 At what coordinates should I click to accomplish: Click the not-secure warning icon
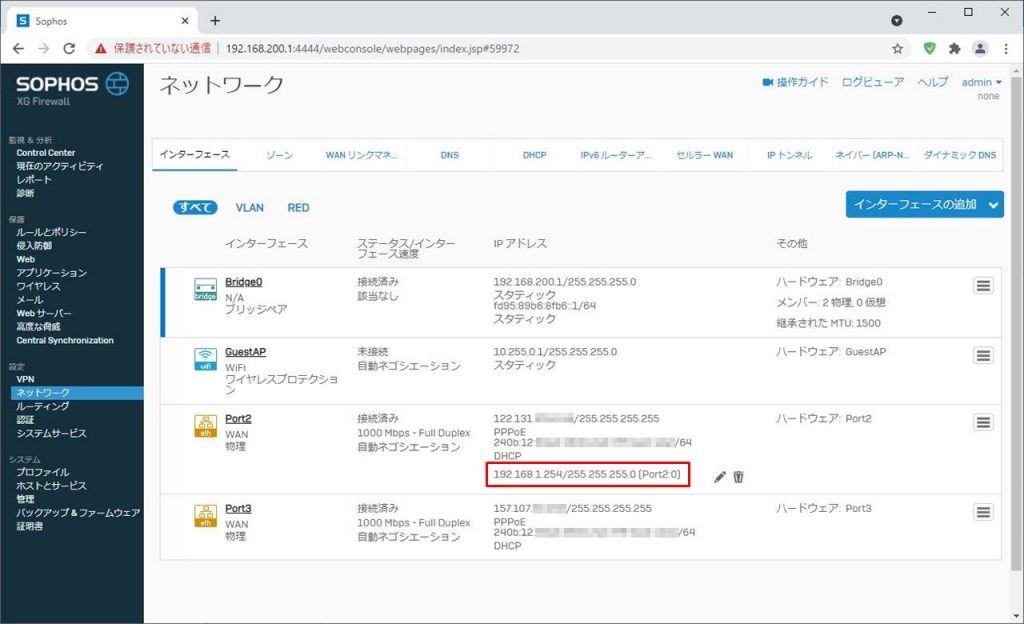[101, 48]
